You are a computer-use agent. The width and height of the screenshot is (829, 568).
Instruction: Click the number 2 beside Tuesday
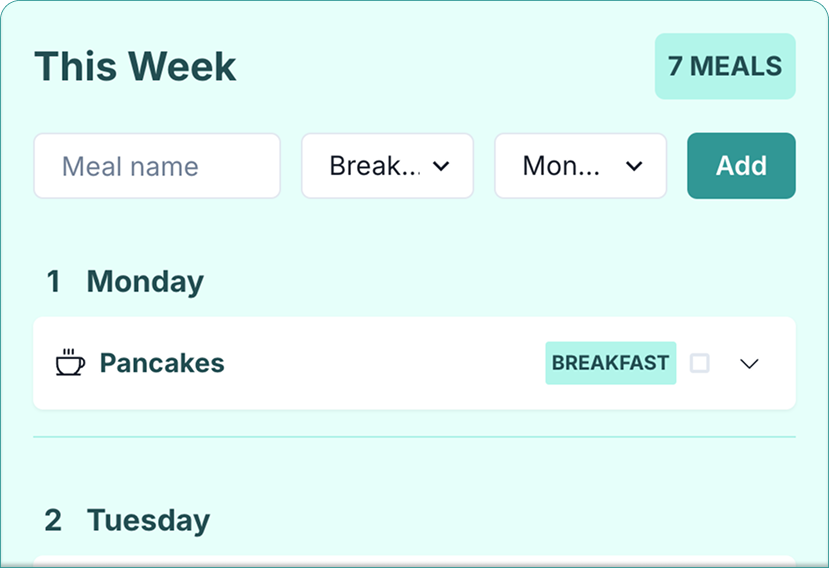[54, 520]
